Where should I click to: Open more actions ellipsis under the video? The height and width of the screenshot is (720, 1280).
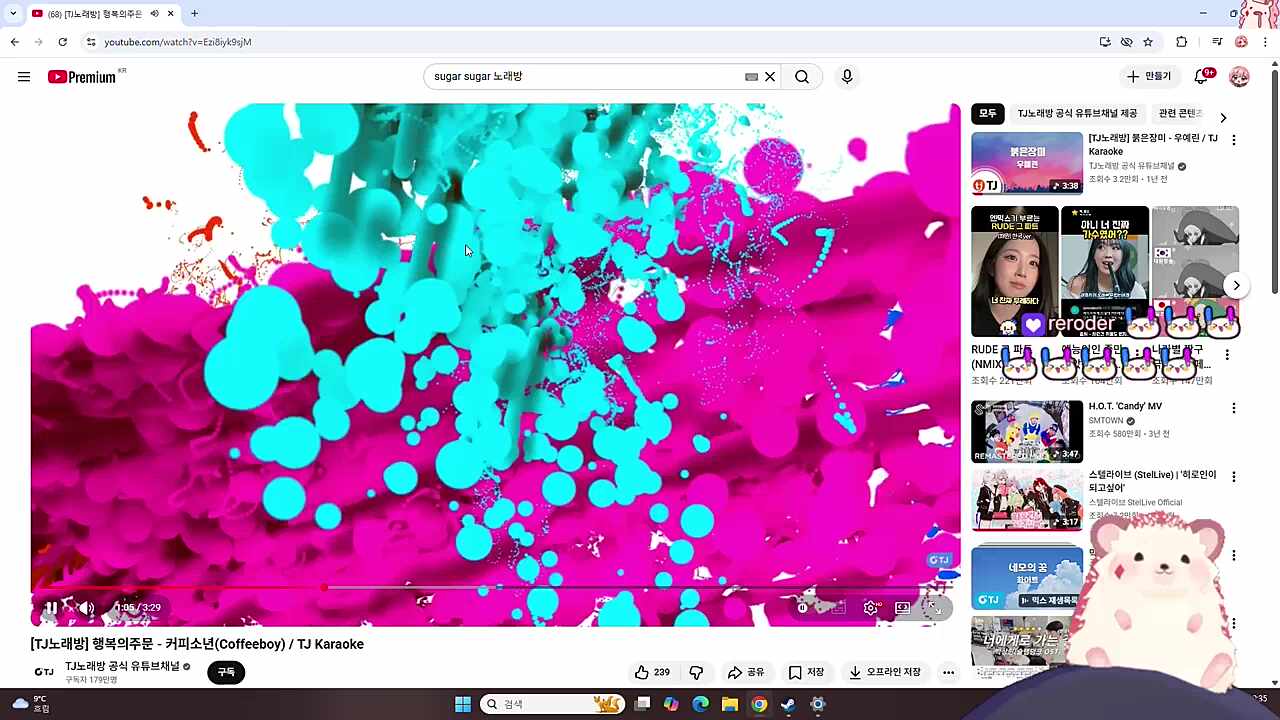point(948,672)
